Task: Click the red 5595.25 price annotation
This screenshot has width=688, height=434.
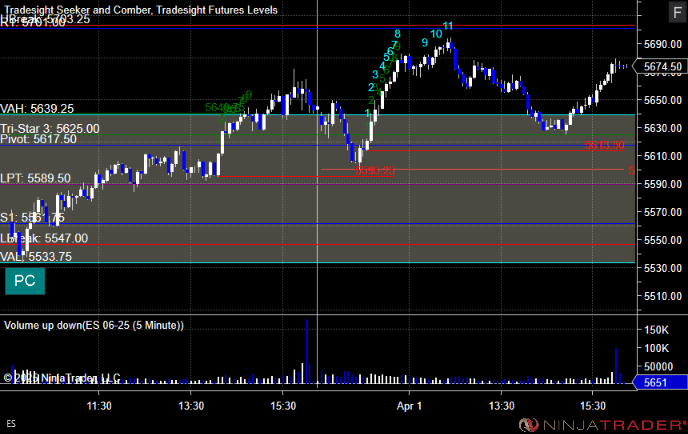Action: point(375,171)
